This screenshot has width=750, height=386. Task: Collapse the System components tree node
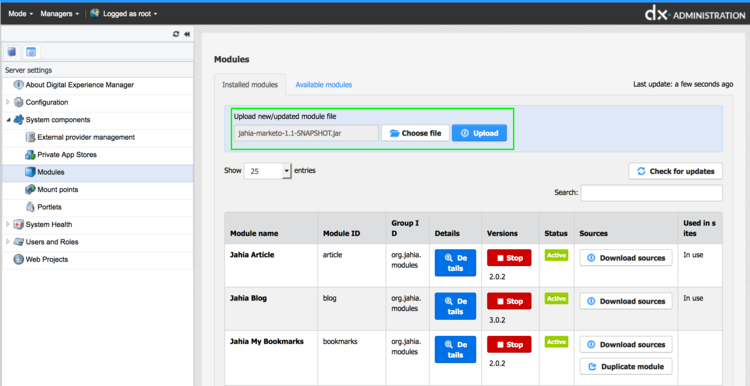(8, 120)
